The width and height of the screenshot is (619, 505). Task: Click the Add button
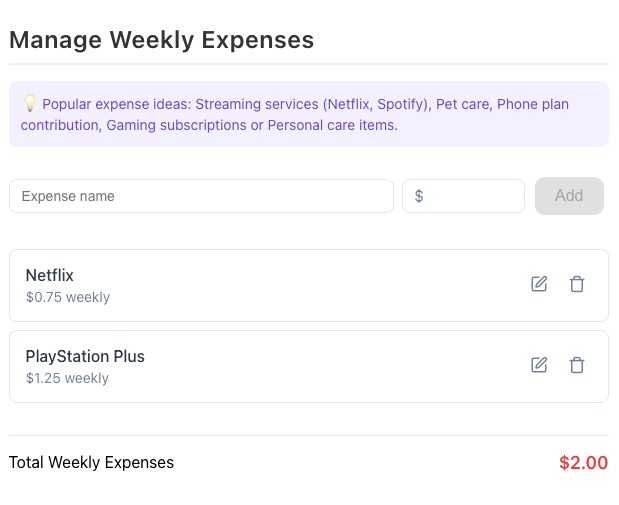(x=569, y=196)
